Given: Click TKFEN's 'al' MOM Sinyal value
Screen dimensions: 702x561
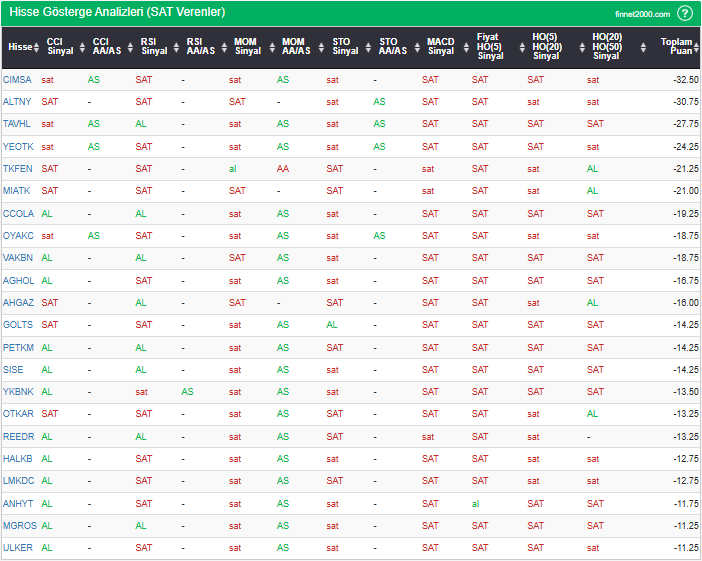Looking at the screenshot, I should coord(232,169).
